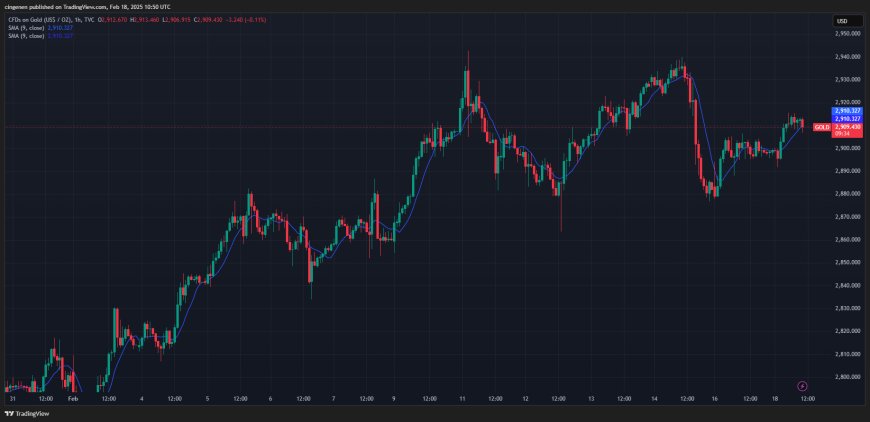Viewport: 870px width, 422px height.
Task: Select the red 2,909.430 current price label
Action: click(847, 126)
